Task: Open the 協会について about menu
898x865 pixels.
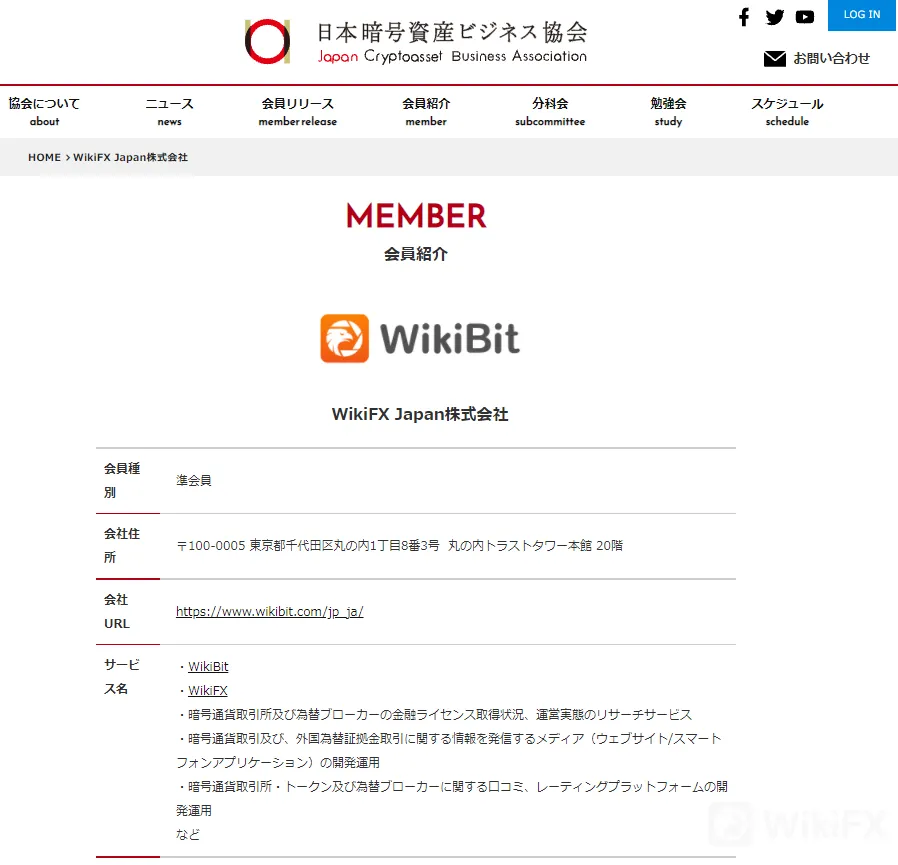Action: coord(44,112)
